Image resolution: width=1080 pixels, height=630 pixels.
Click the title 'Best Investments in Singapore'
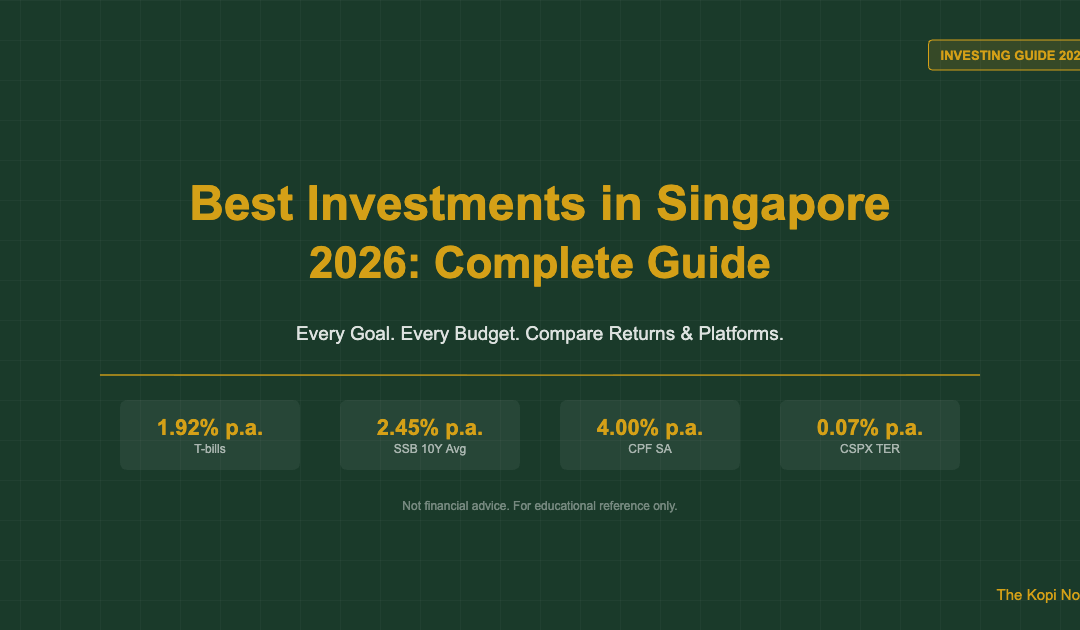[539, 203]
